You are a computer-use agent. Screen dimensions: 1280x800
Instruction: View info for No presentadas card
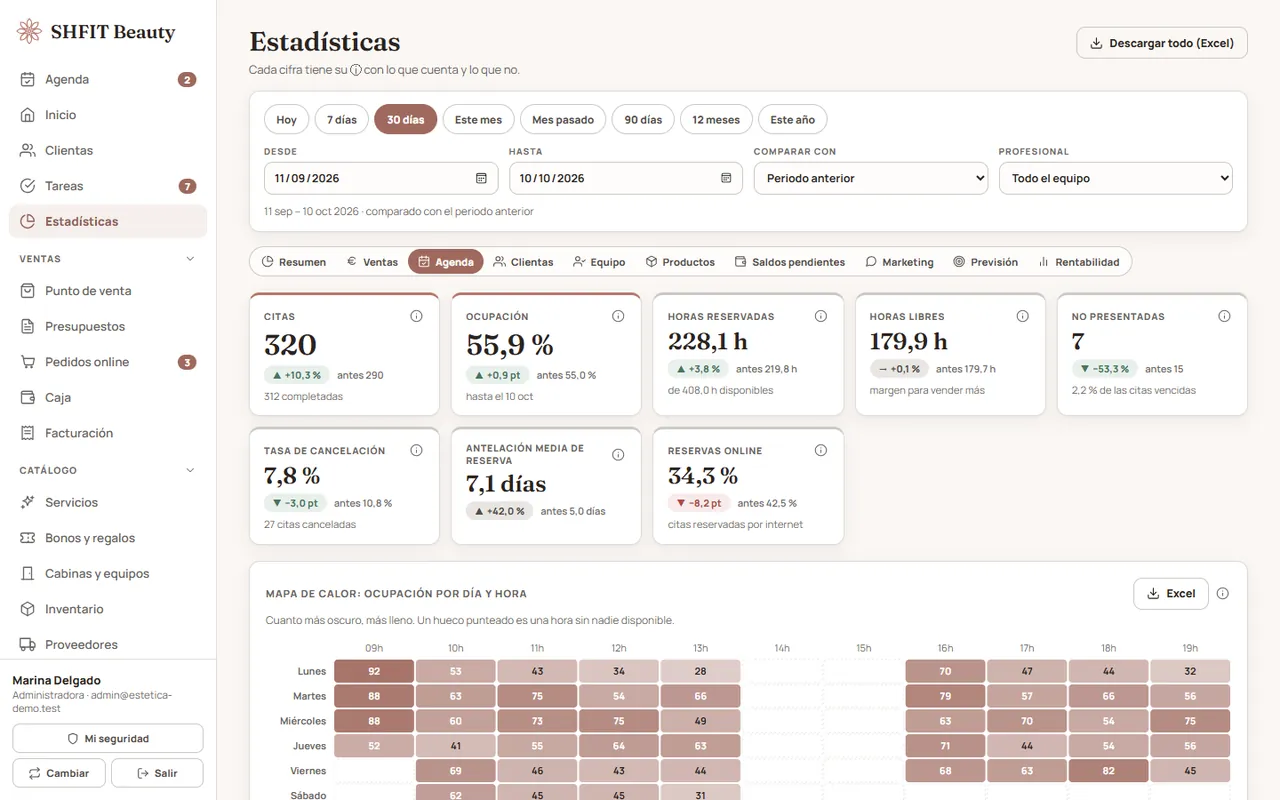pos(1224,316)
